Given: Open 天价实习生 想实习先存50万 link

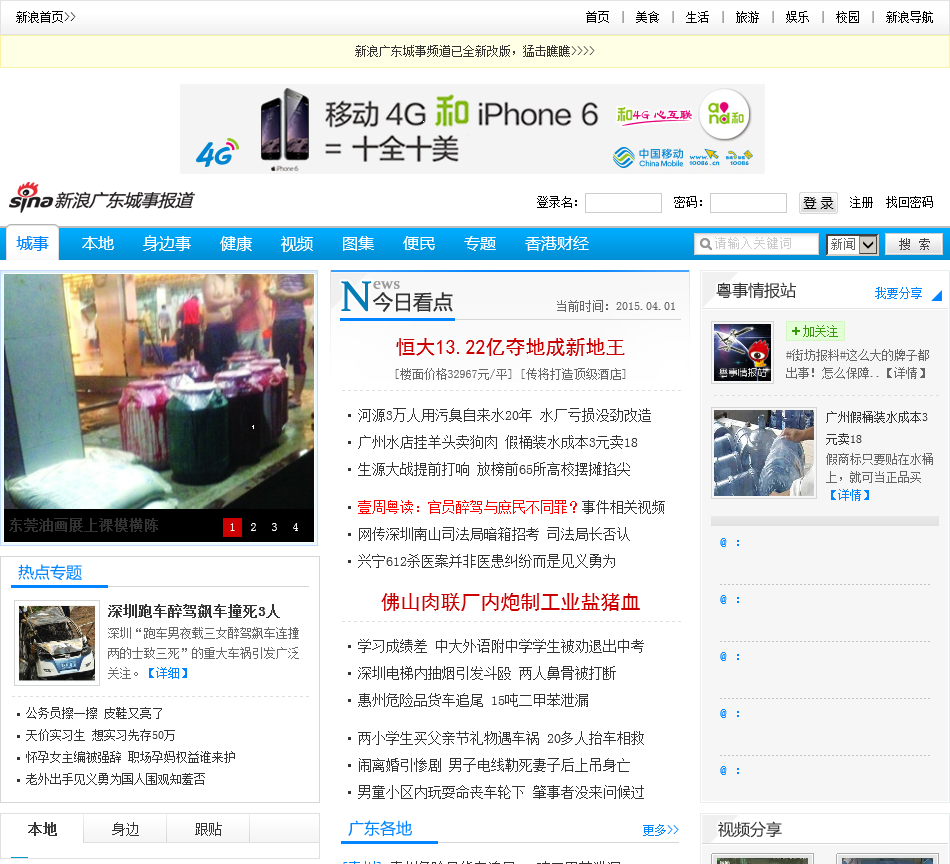Looking at the screenshot, I should pyautogui.click(x=101, y=735).
